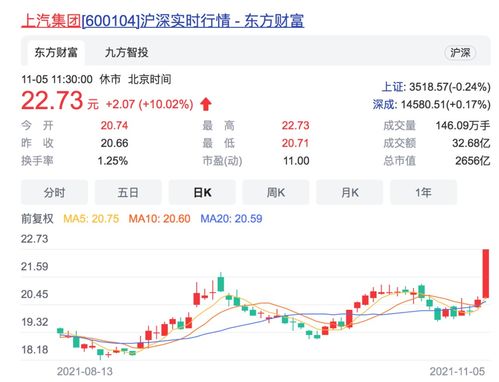Click the 22.73 current price
Screen dimensions: 499x382
tap(52, 101)
